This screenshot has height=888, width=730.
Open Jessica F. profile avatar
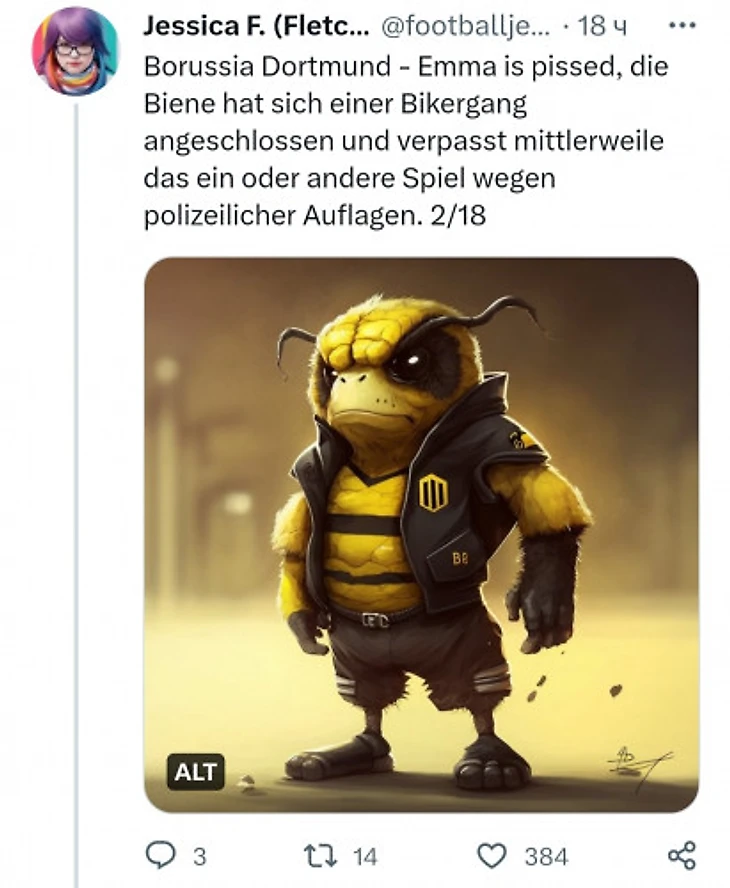(75, 52)
